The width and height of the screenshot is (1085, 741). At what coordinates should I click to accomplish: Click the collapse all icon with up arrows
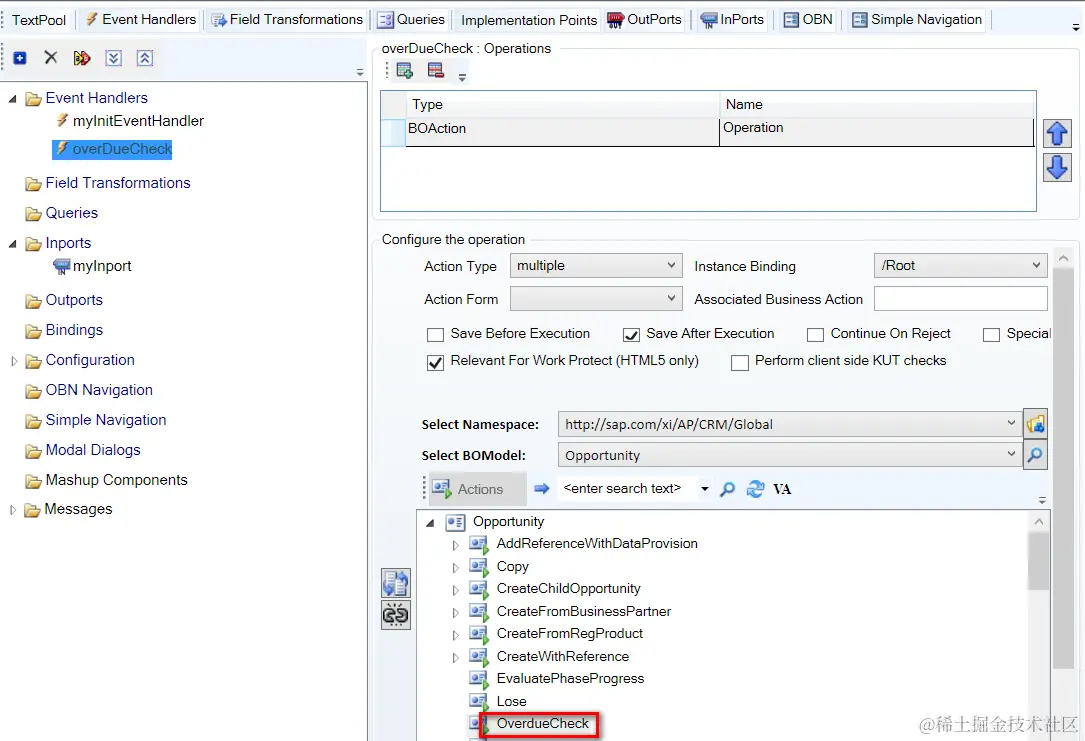click(x=145, y=58)
